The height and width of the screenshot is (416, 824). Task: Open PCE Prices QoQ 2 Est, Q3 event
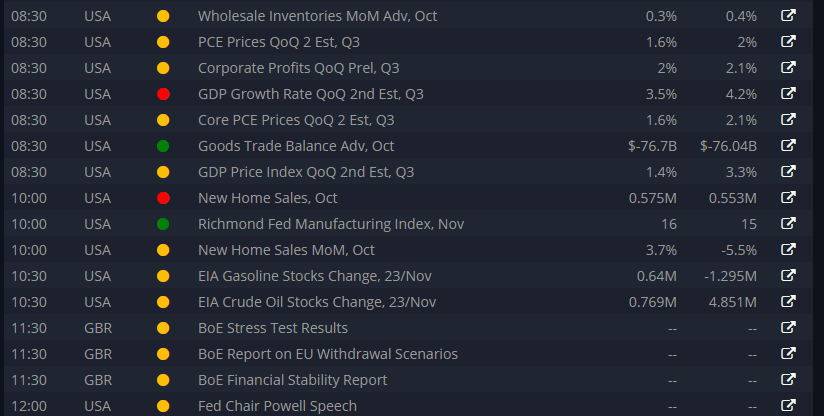[x=279, y=42]
